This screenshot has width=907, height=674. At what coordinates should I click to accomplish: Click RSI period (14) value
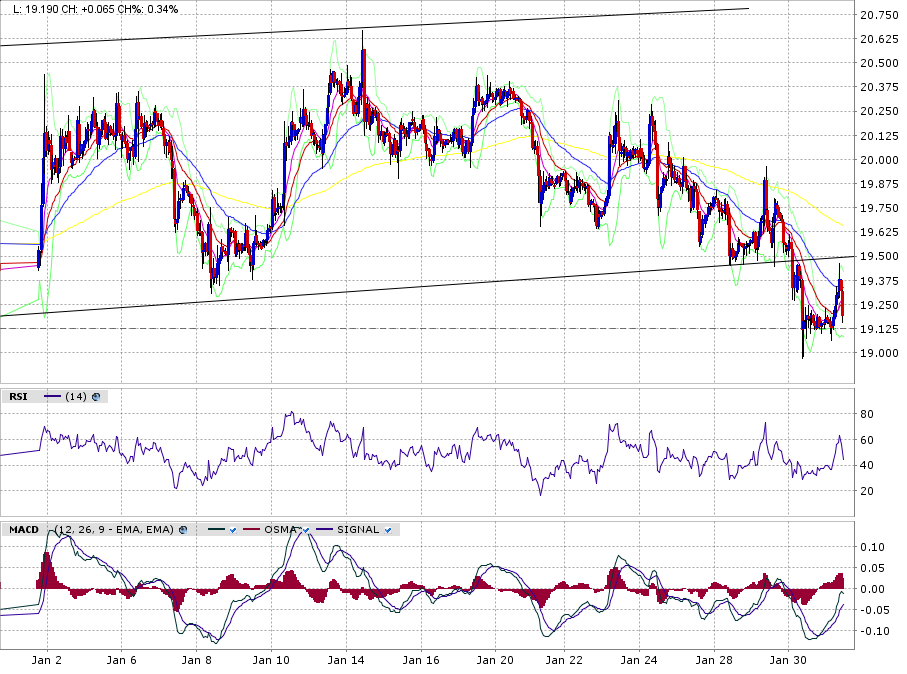click(76, 397)
